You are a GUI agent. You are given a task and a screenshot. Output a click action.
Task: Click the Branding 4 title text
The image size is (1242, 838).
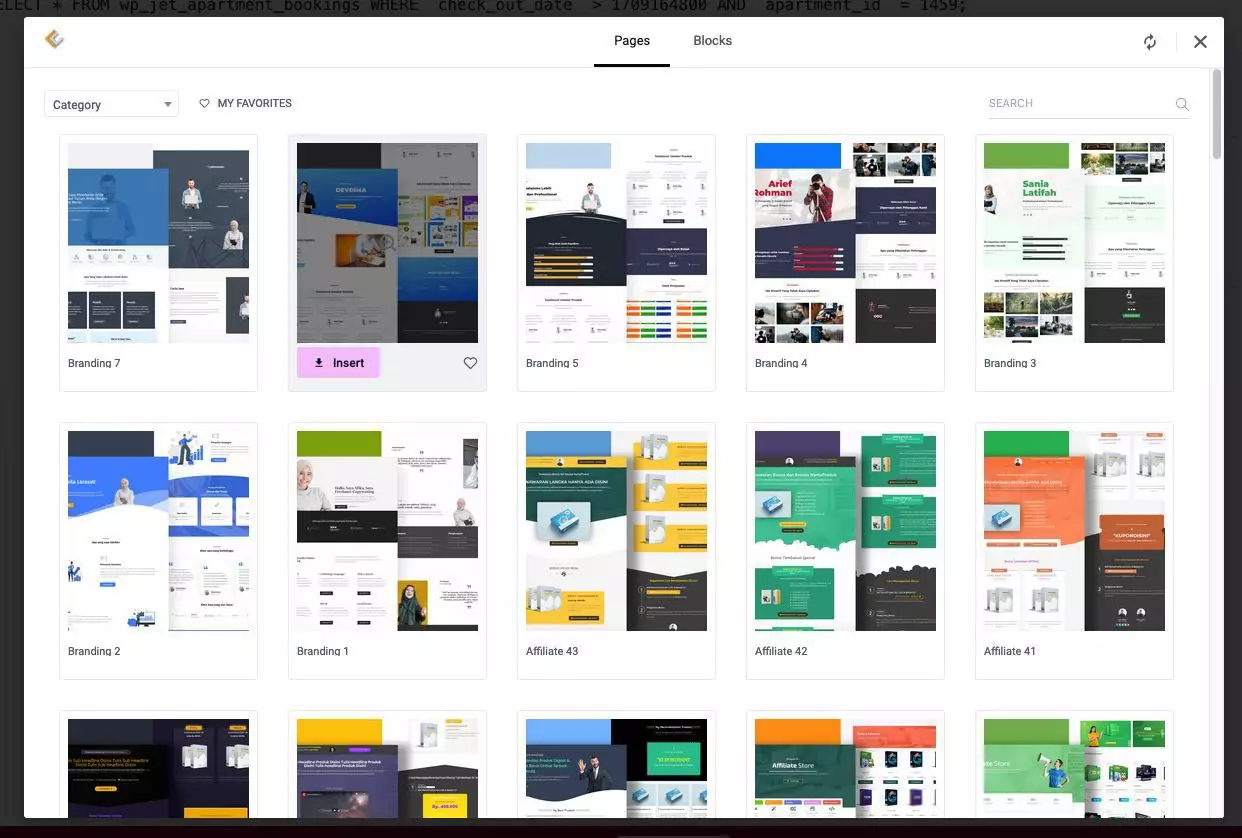coord(781,363)
